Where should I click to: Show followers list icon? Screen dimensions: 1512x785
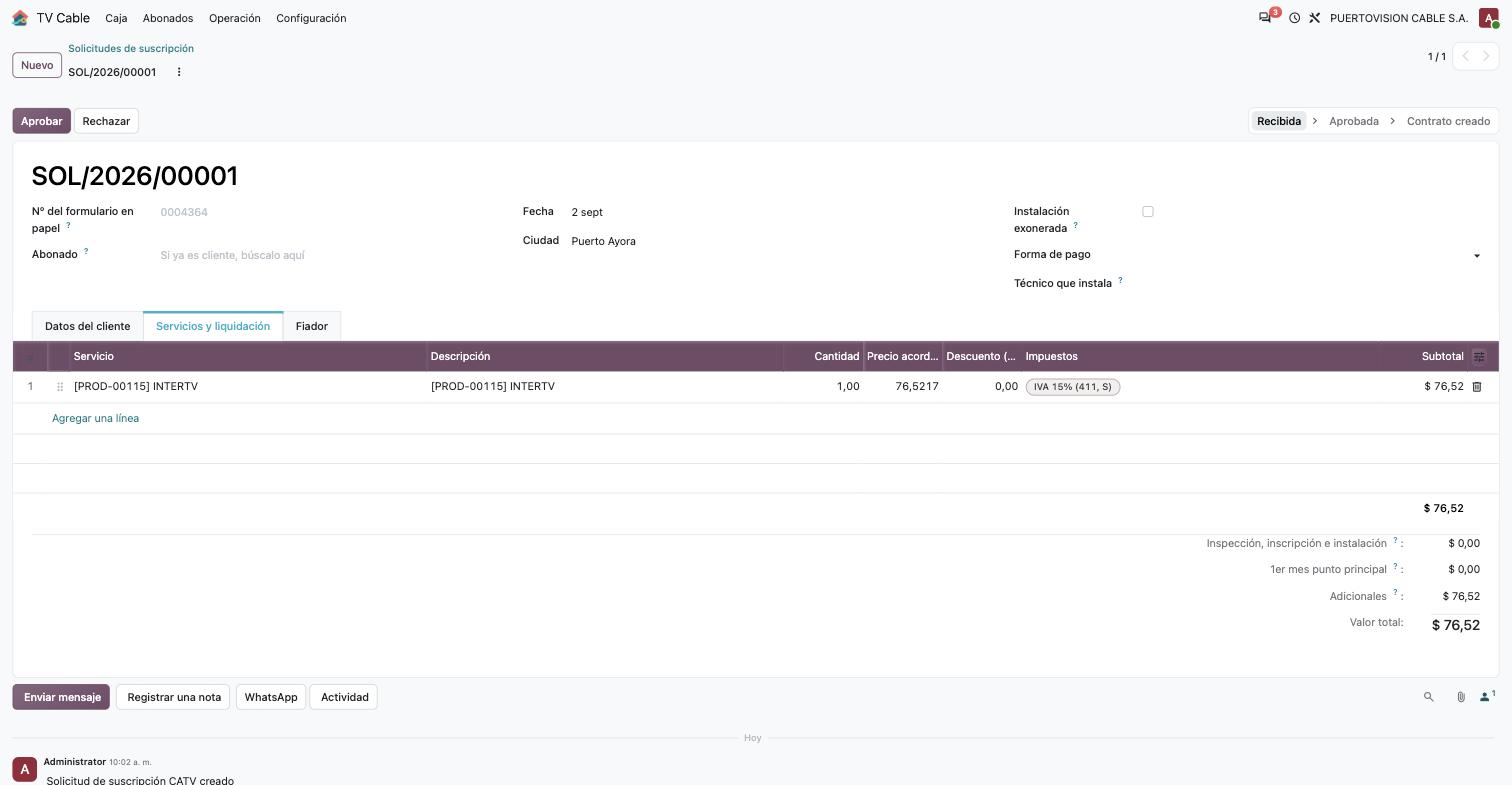(x=1487, y=696)
